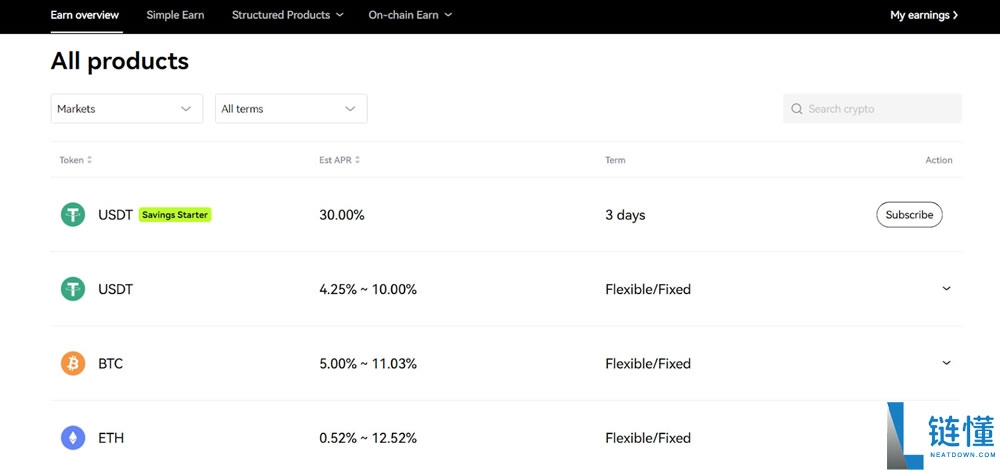Viewport: 1000px width, 471px height.
Task: Expand the USDT Flexible/Fixed row chevron
Action: click(x=946, y=289)
